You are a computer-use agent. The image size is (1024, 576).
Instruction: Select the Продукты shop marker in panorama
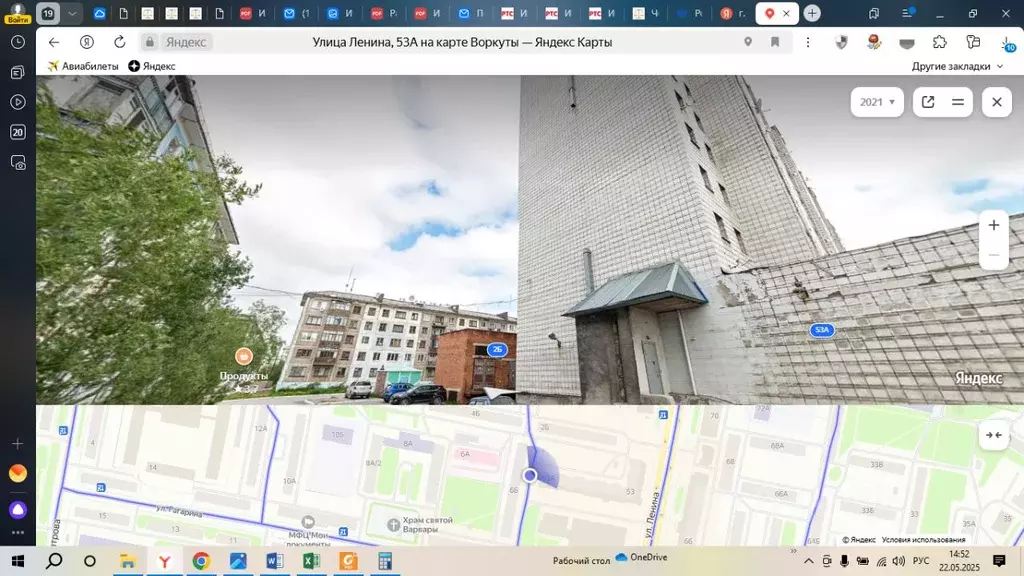(x=244, y=356)
